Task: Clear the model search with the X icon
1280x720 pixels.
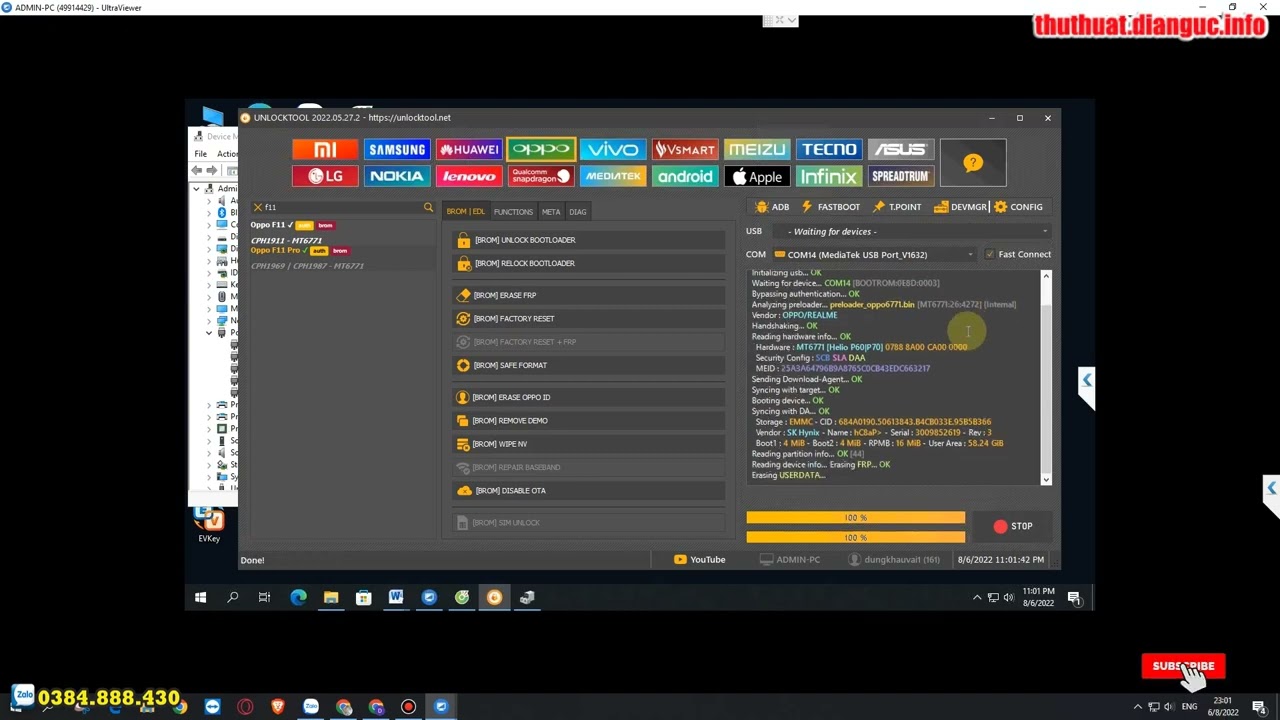Action: 257,207
